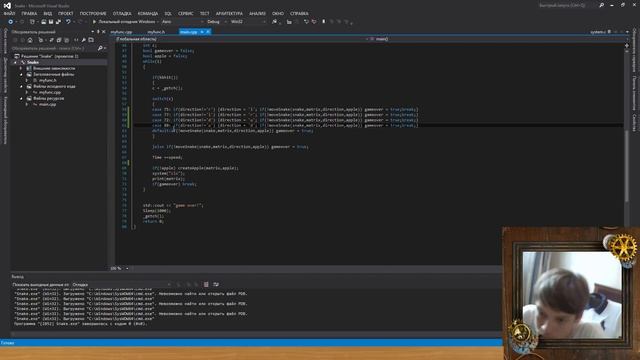Click the Quick Launch magnifier icon

[x=601, y=6]
